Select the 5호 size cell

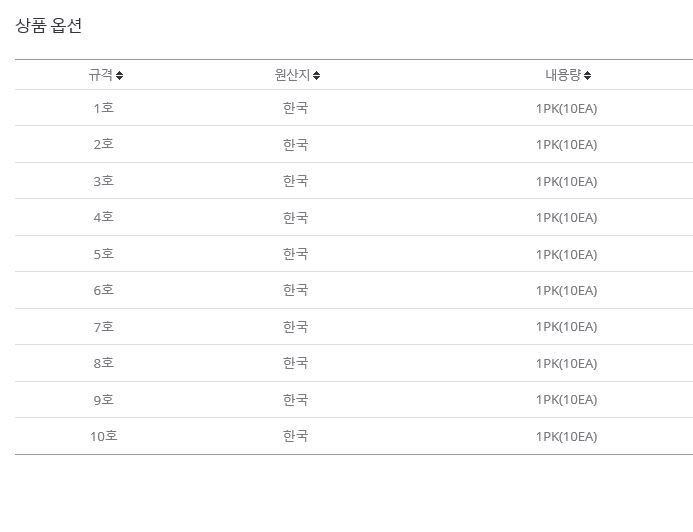point(104,254)
